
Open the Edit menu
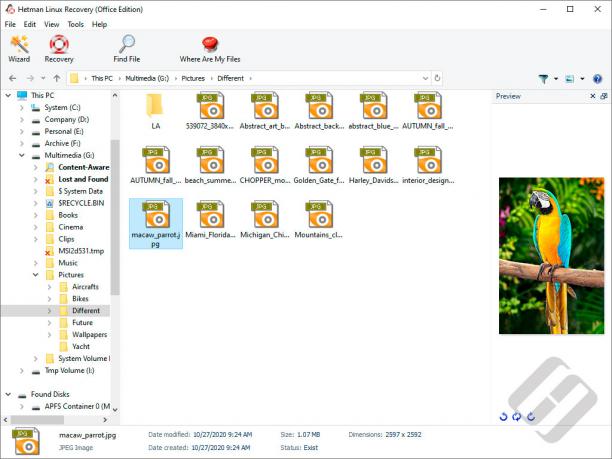(x=30, y=24)
